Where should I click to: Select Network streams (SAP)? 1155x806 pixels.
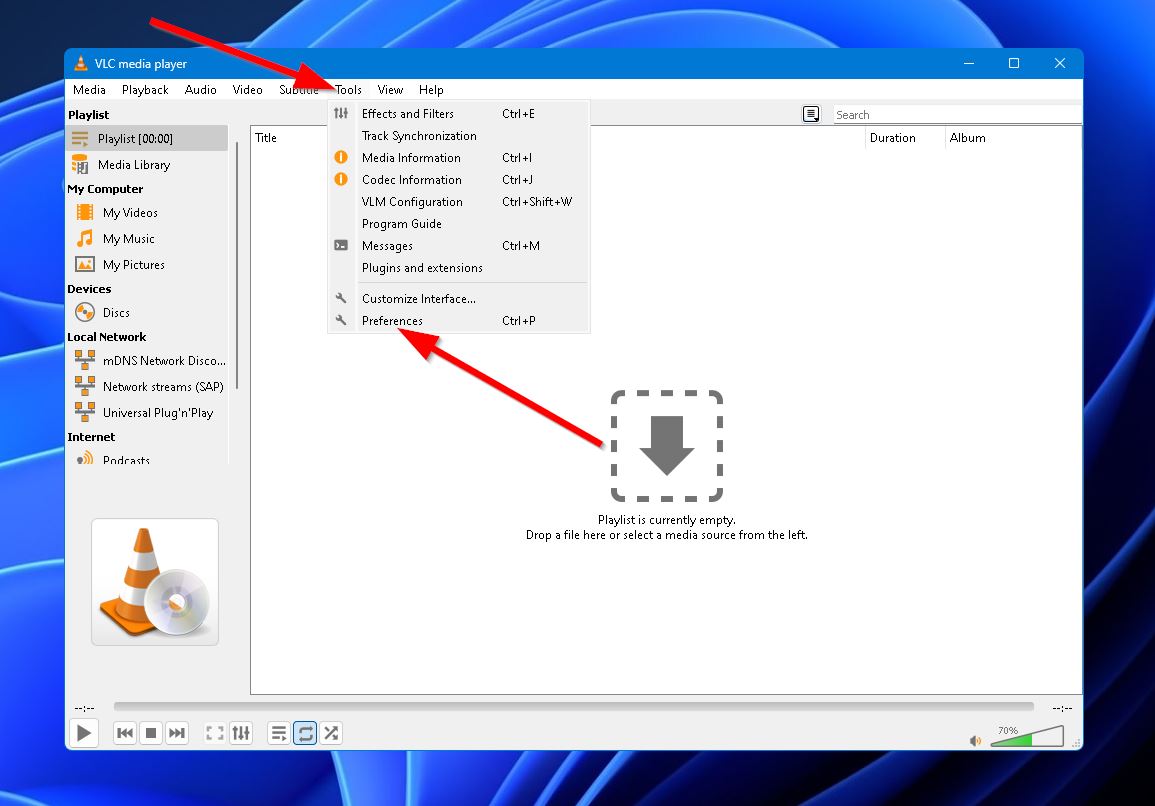(147, 387)
